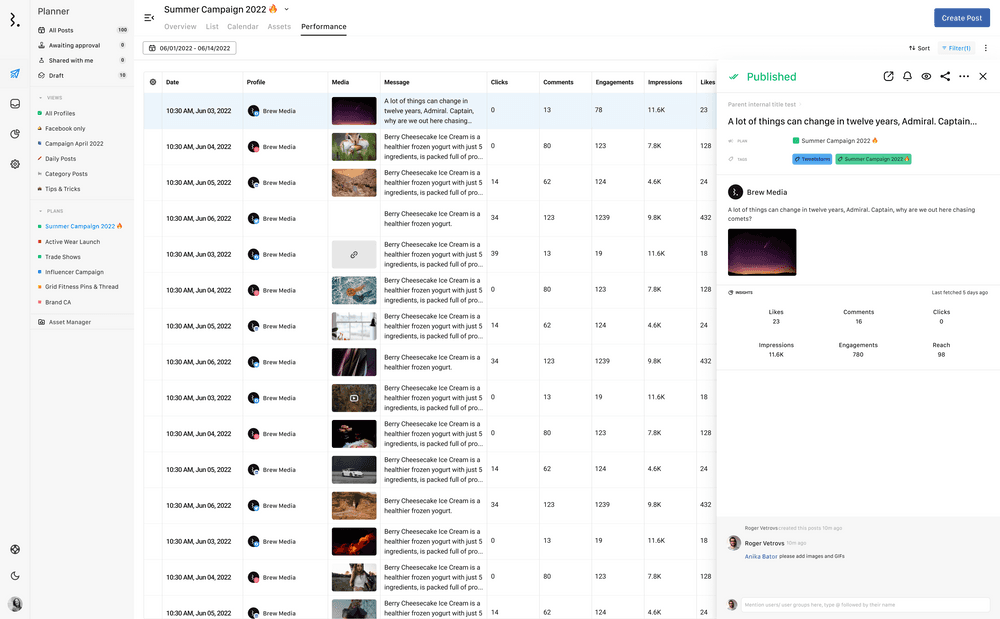Click the blue Tweetstorm tag
The width and height of the screenshot is (1000, 619).
coord(812,159)
